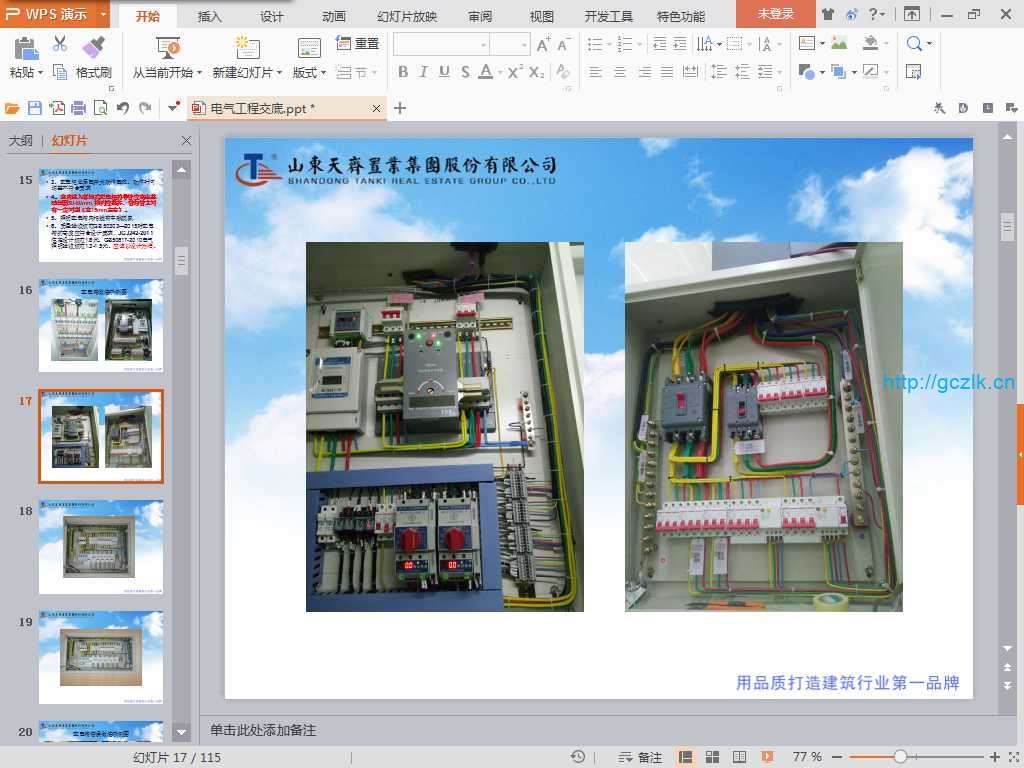Viewport: 1024px width, 768px height.
Task: Open the Insert (插入) ribbon tab
Action: pos(210,16)
